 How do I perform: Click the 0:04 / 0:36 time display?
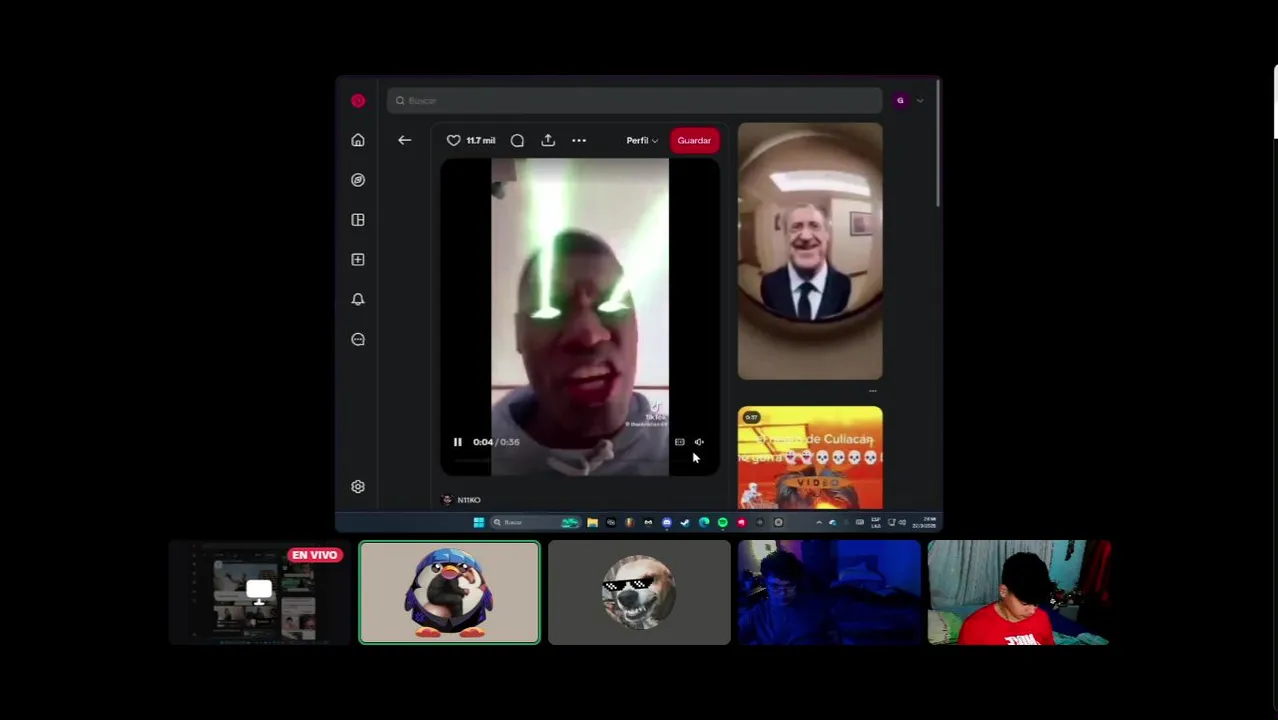tap(496, 442)
